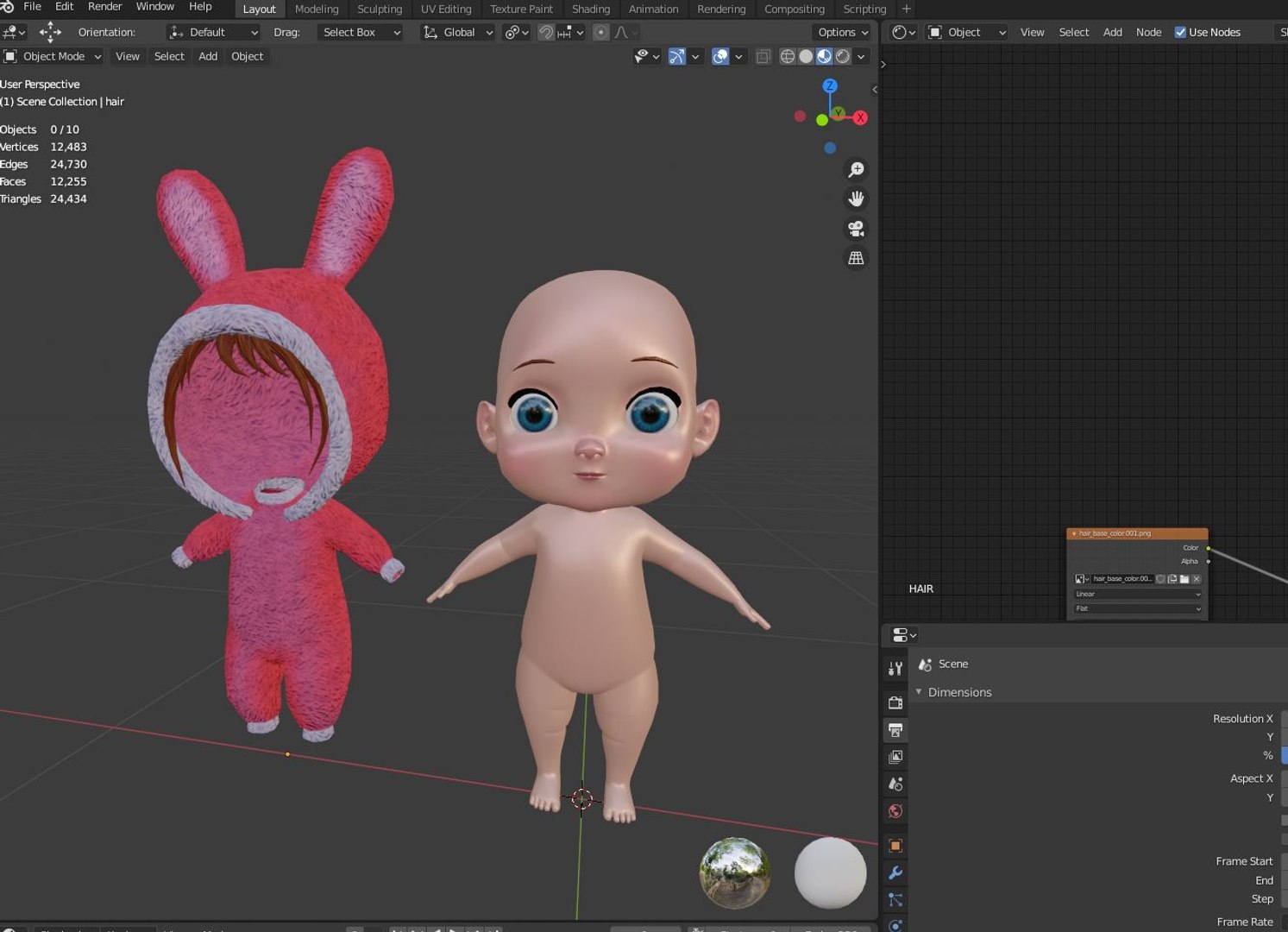Open the Render menu

click(104, 6)
